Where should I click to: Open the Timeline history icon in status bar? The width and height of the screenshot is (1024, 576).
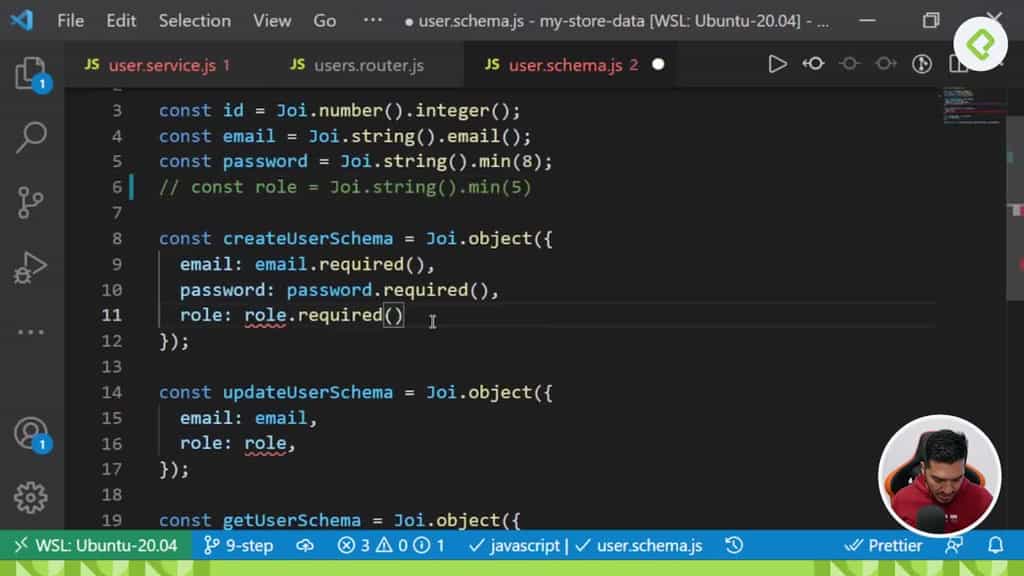(x=734, y=546)
